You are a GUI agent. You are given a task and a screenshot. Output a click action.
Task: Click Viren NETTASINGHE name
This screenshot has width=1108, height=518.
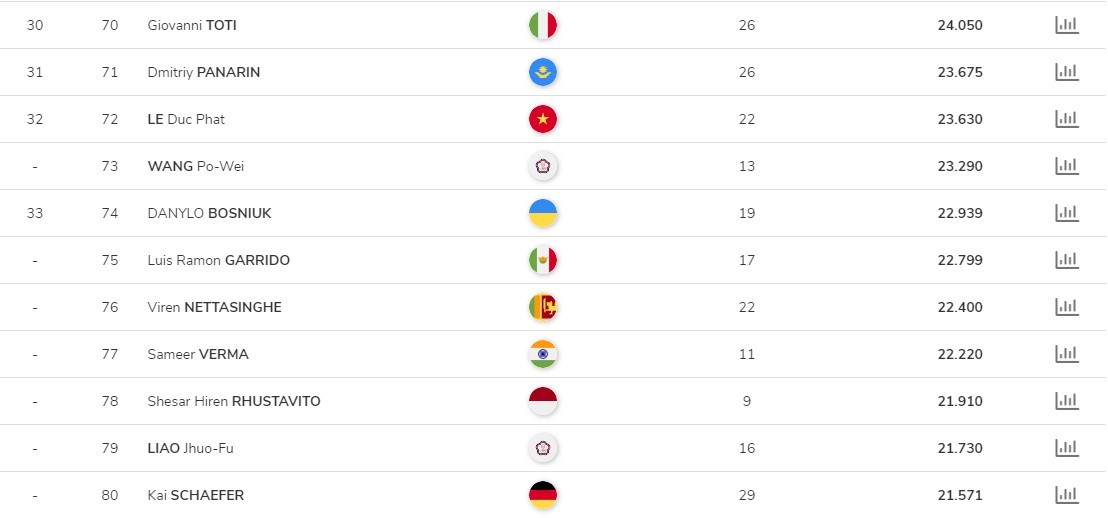coord(215,307)
